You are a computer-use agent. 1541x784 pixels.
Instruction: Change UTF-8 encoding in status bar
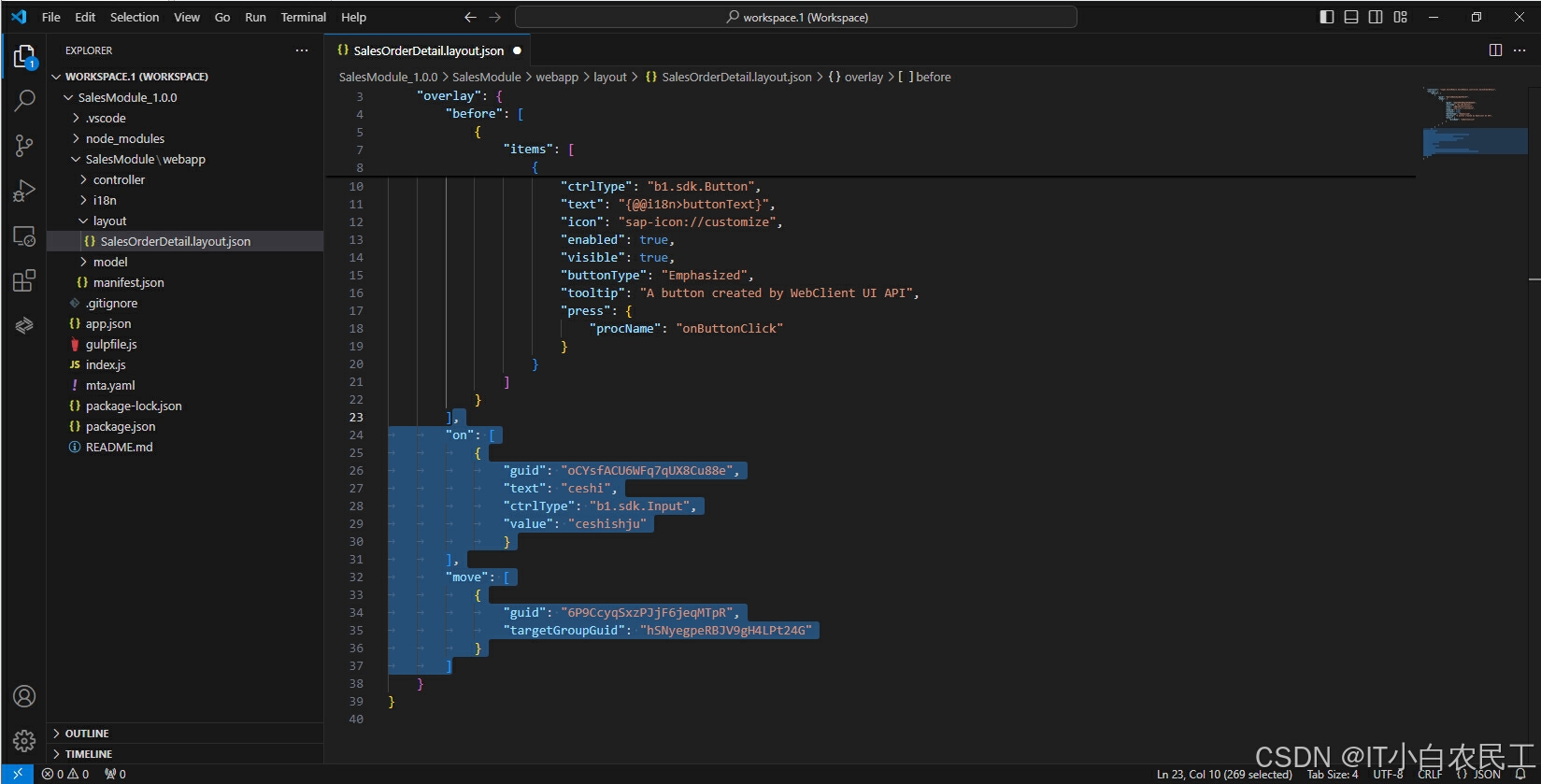pyautogui.click(x=1388, y=774)
